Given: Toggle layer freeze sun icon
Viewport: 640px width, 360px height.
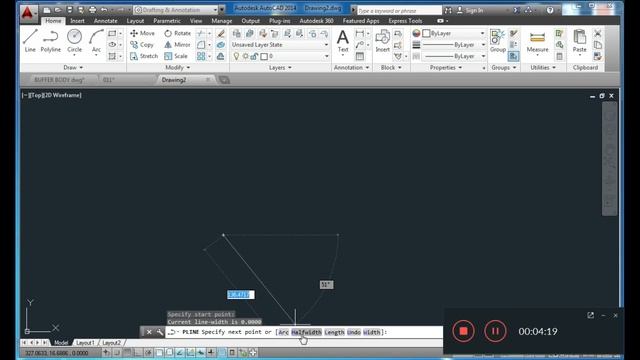Looking at the screenshot, I should (x=246, y=56).
